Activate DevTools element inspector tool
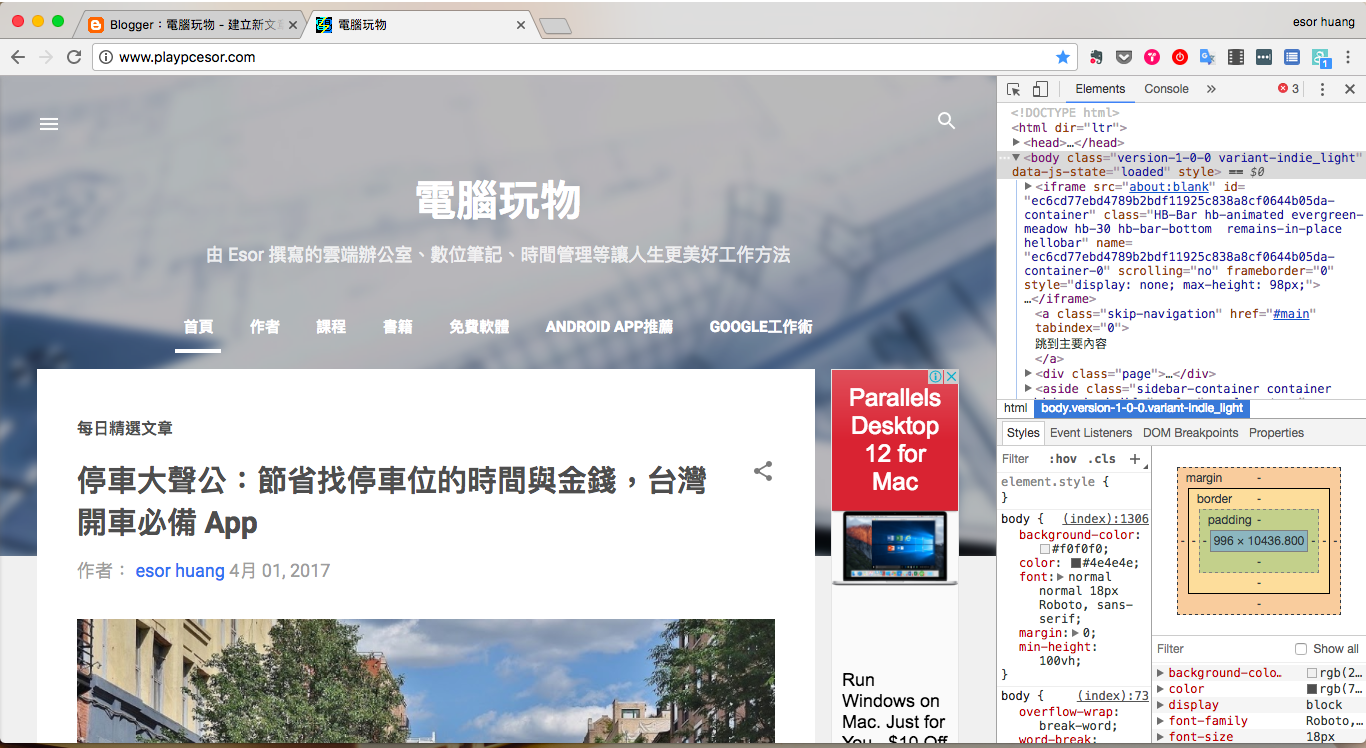This screenshot has height=748, width=1366. click(x=1013, y=89)
